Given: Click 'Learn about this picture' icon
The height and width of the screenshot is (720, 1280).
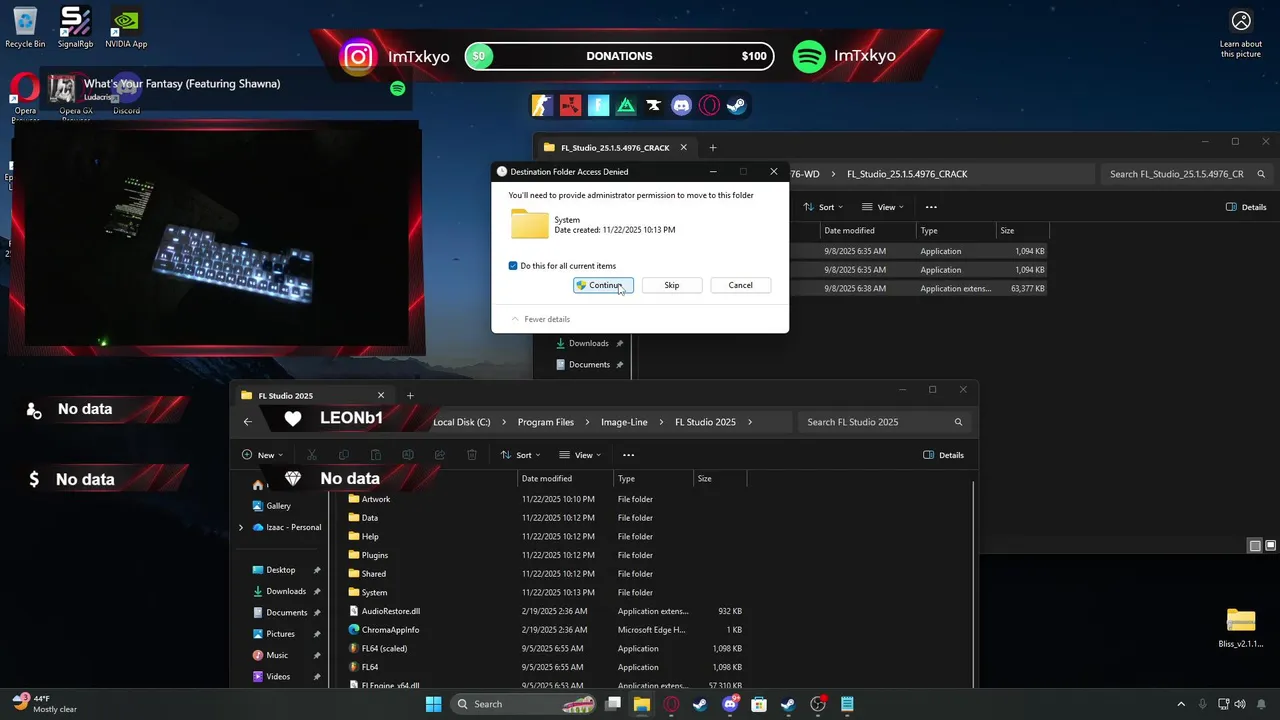Looking at the screenshot, I should tap(1241, 33).
